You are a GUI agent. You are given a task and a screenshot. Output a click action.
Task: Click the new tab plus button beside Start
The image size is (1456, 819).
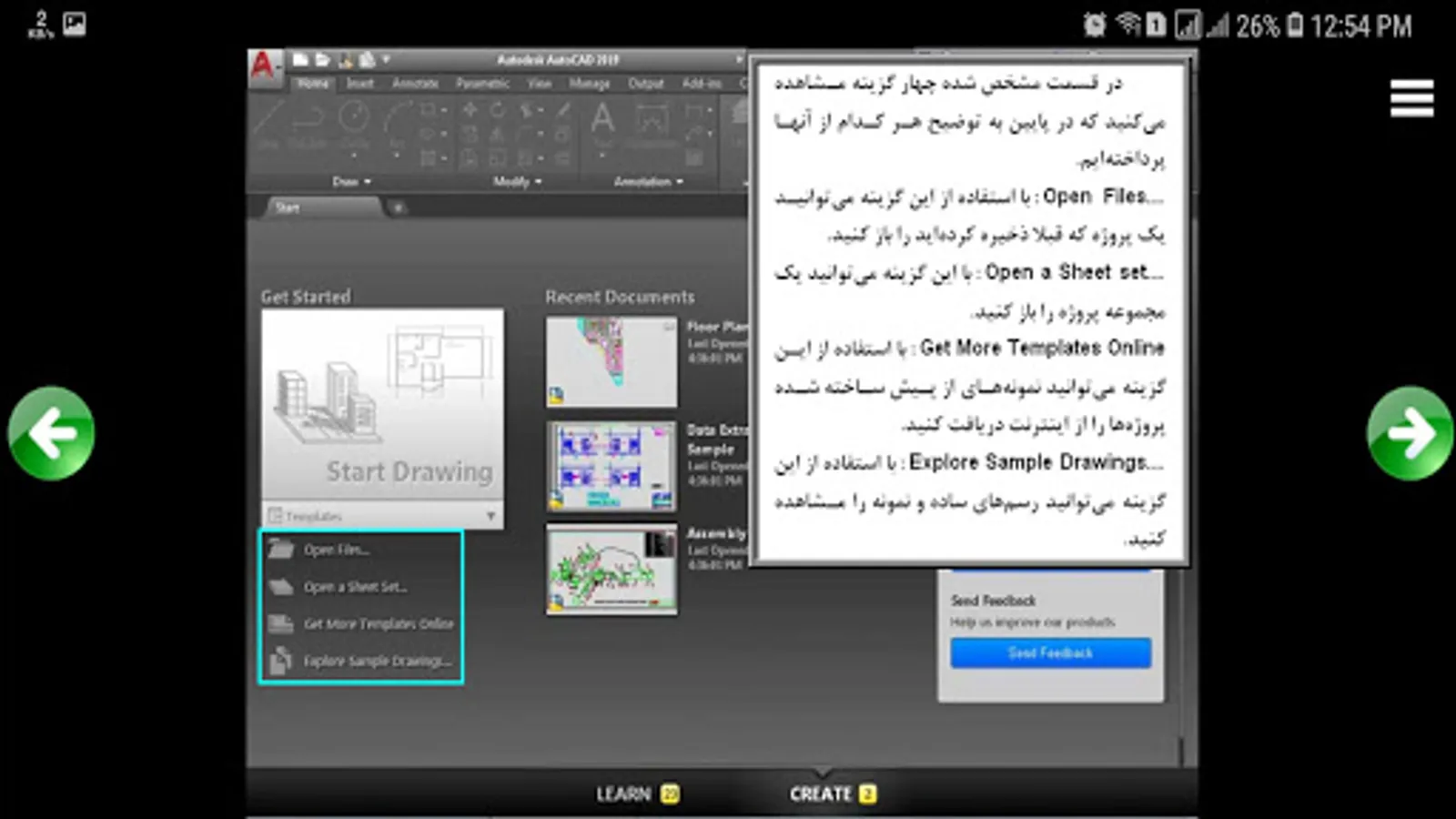(x=398, y=207)
